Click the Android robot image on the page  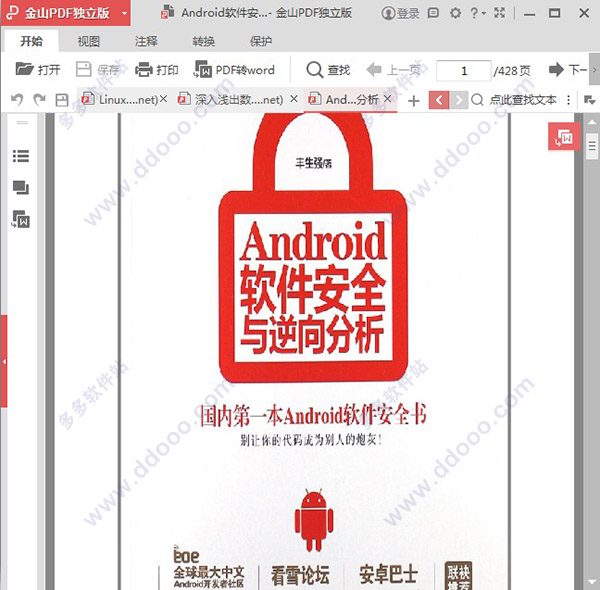click(314, 520)
